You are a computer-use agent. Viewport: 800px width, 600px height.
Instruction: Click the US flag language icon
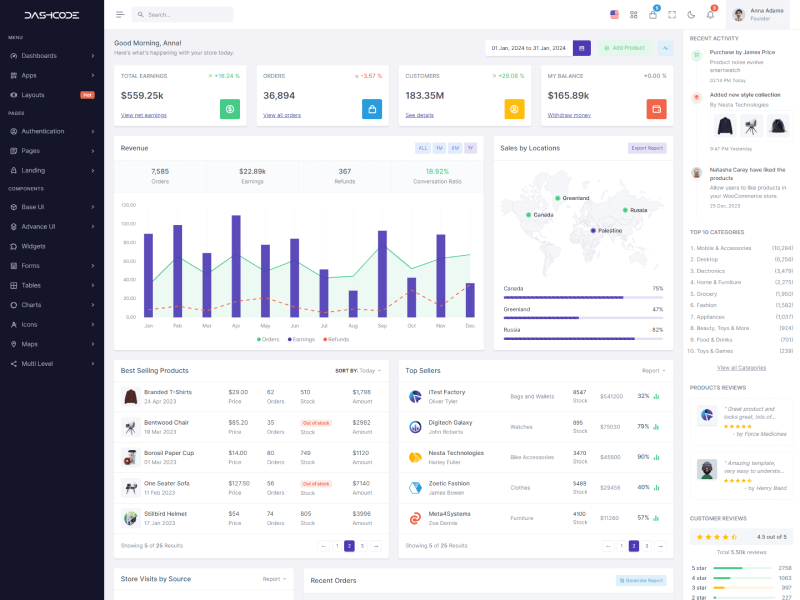click(614, 15)
